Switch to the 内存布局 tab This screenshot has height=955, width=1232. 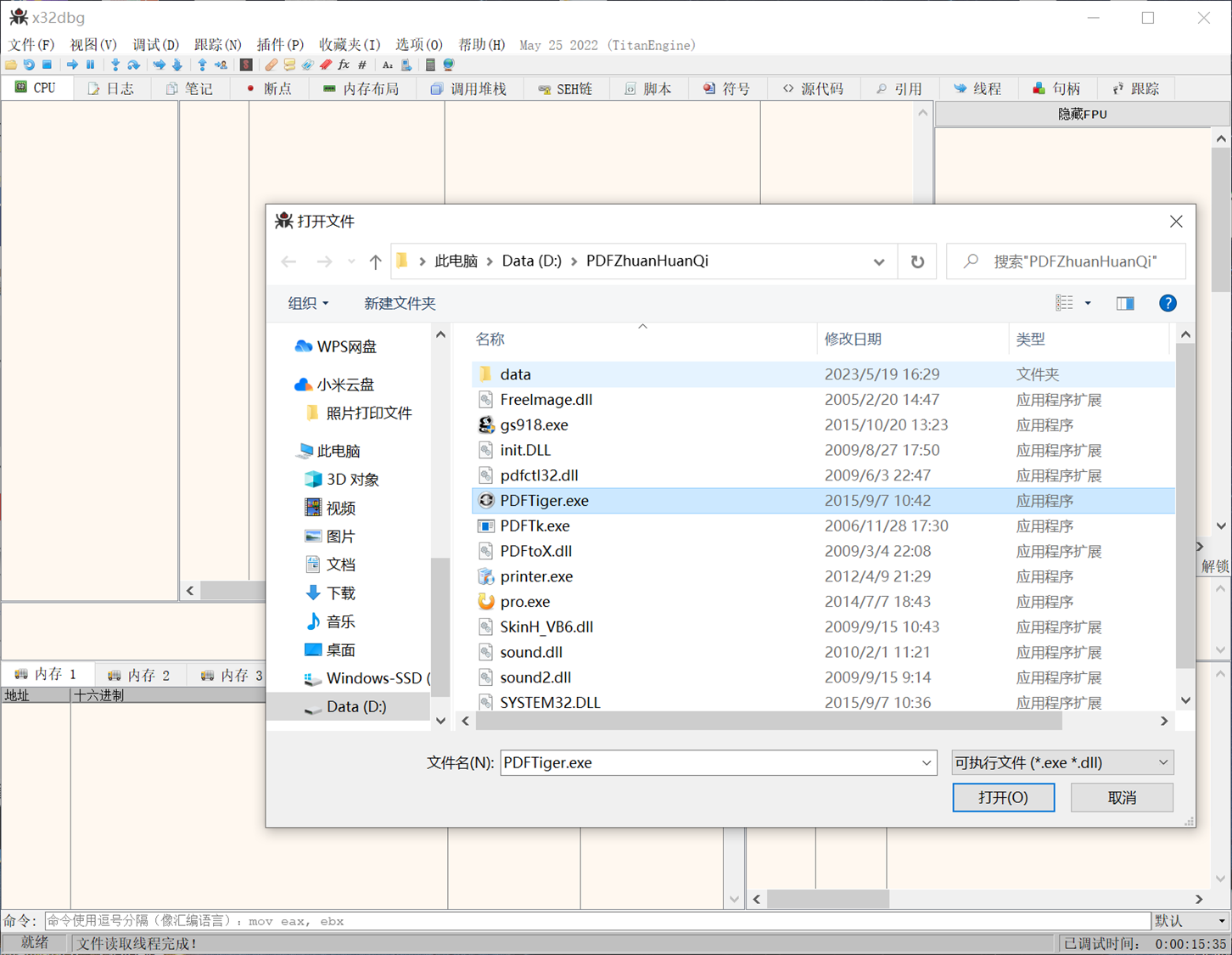point(361,88)
